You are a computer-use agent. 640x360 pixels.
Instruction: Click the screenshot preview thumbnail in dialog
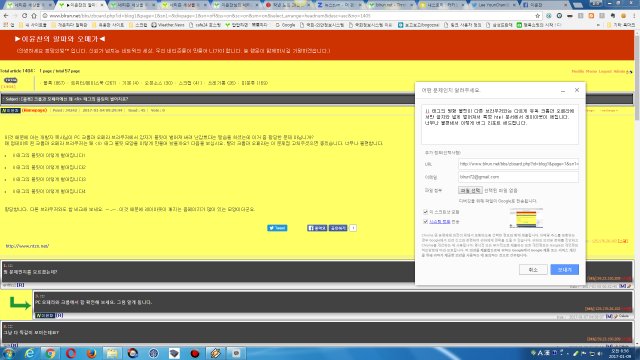[x=526, y=218]
